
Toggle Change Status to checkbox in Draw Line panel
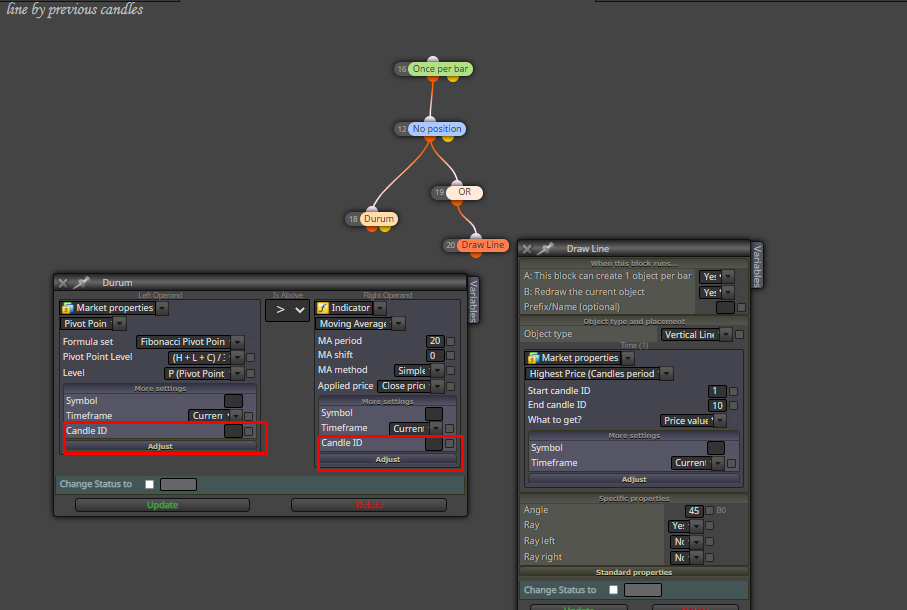[613, 590]
